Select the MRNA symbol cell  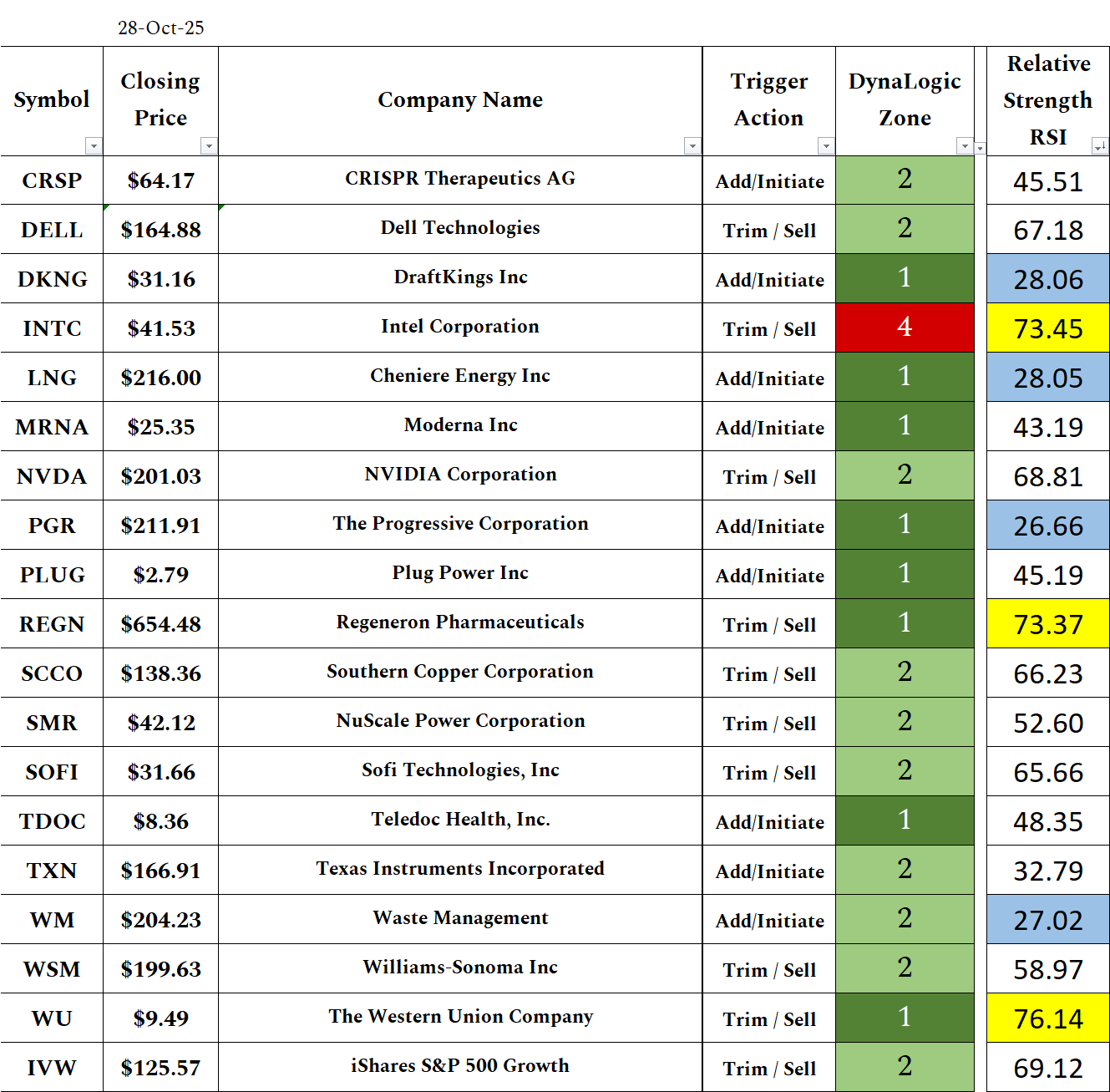click(52, 426)
